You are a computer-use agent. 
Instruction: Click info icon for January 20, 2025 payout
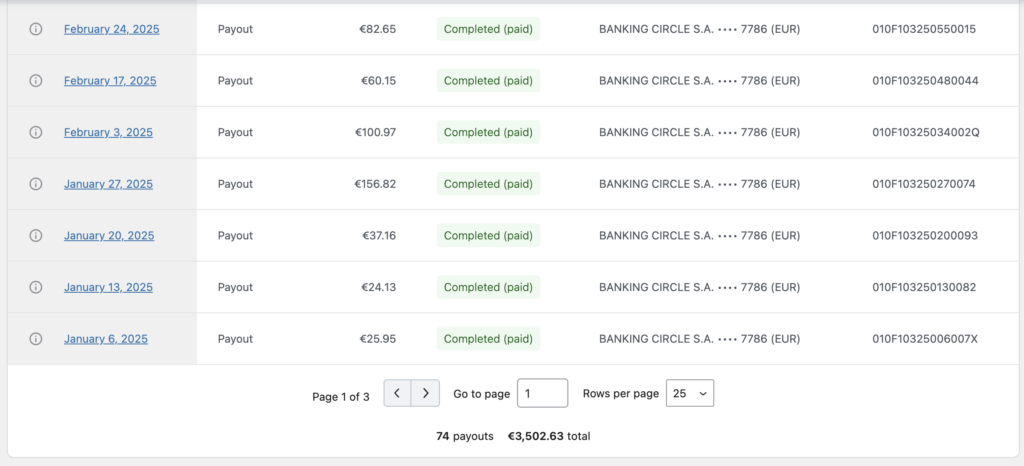pos(36,236)
